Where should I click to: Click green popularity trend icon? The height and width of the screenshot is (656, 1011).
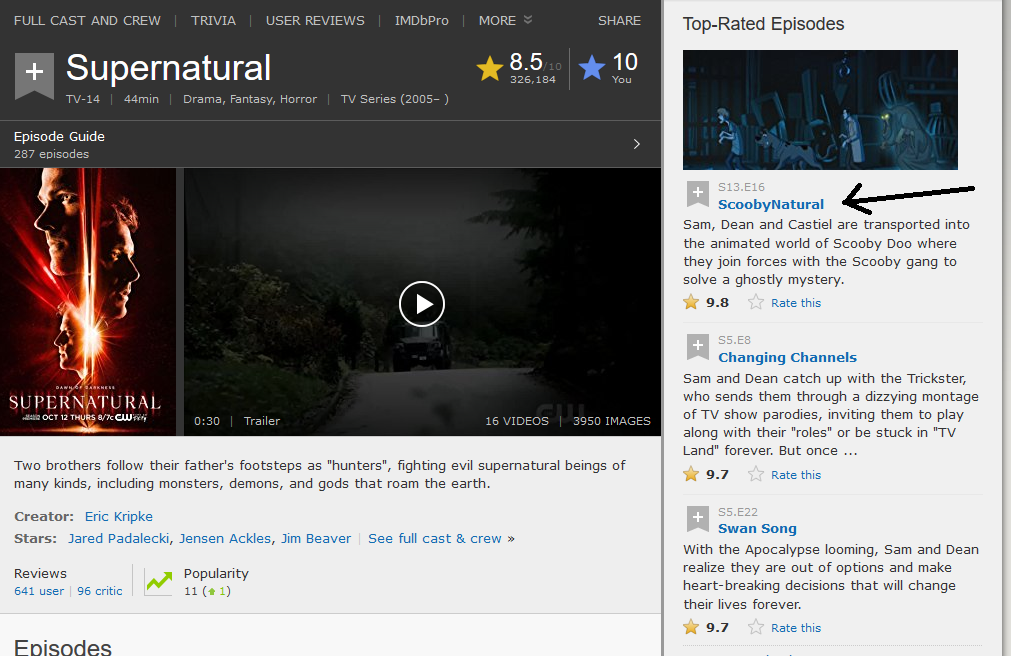tap(158, 582)
